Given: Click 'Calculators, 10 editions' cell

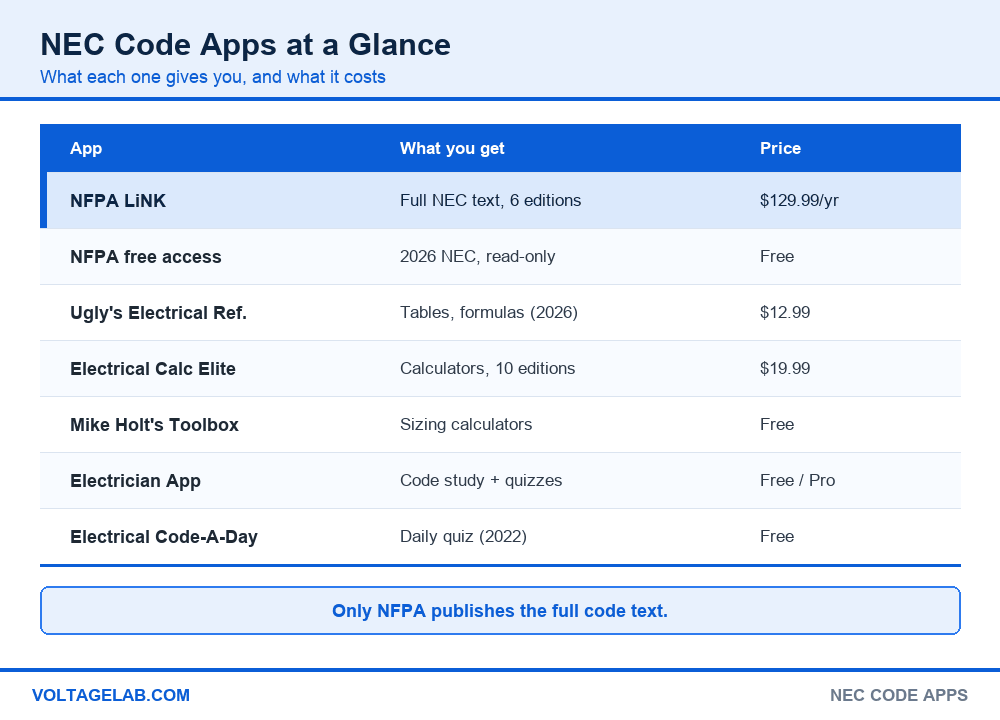Looking at the screenshot, I should coord(487,369).
